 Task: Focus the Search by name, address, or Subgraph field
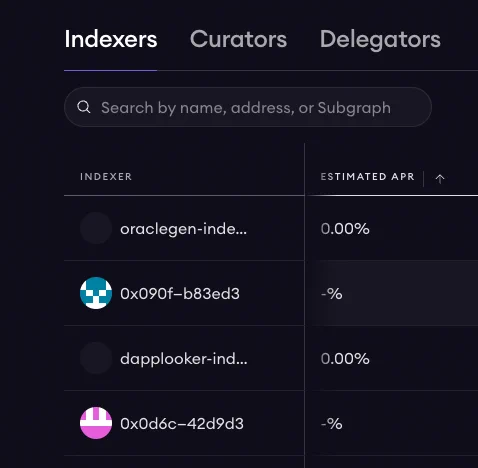point(248,107)
